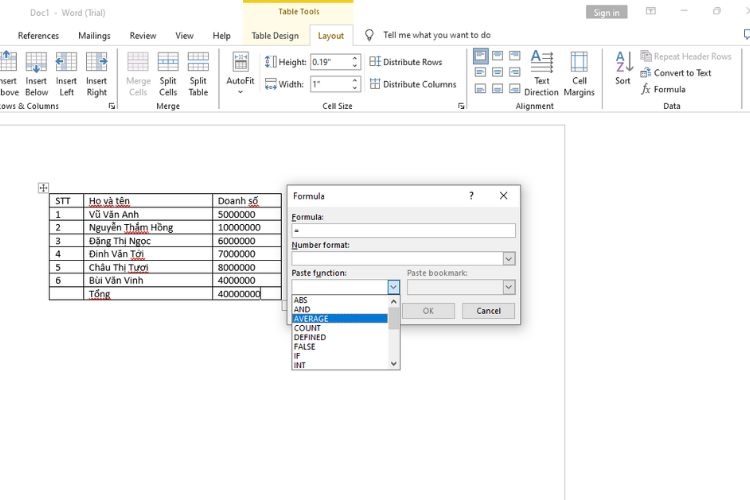Screen dimensions: 750x500
Task: Increase row Height using the up stepper
Action: [x=355, y=58]
